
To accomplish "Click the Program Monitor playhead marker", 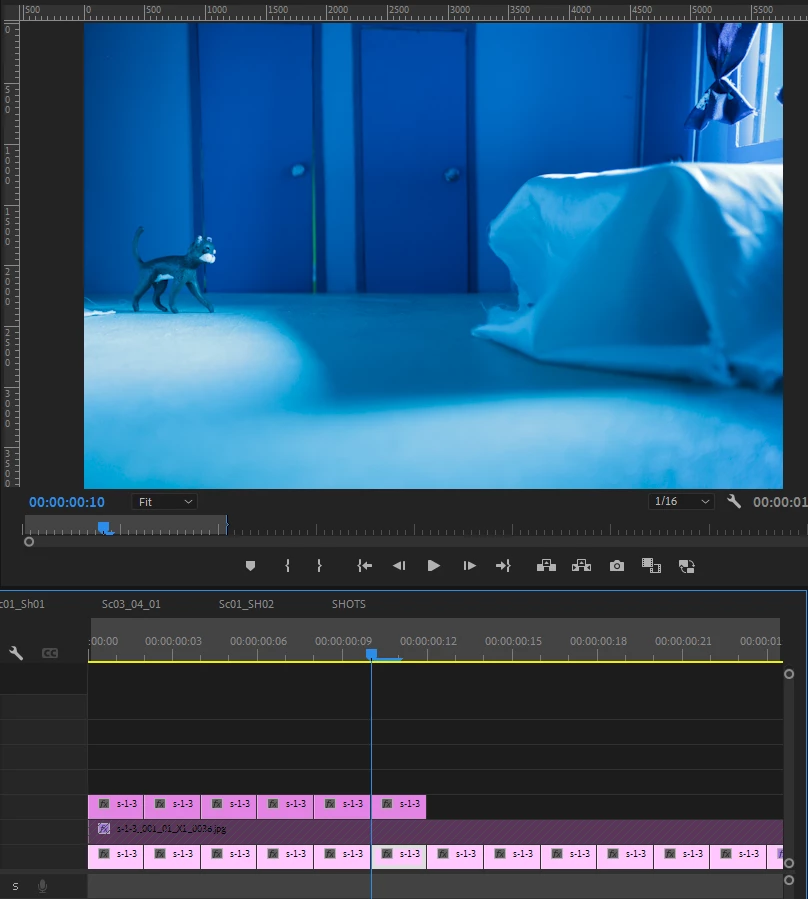I will point(104,527).
